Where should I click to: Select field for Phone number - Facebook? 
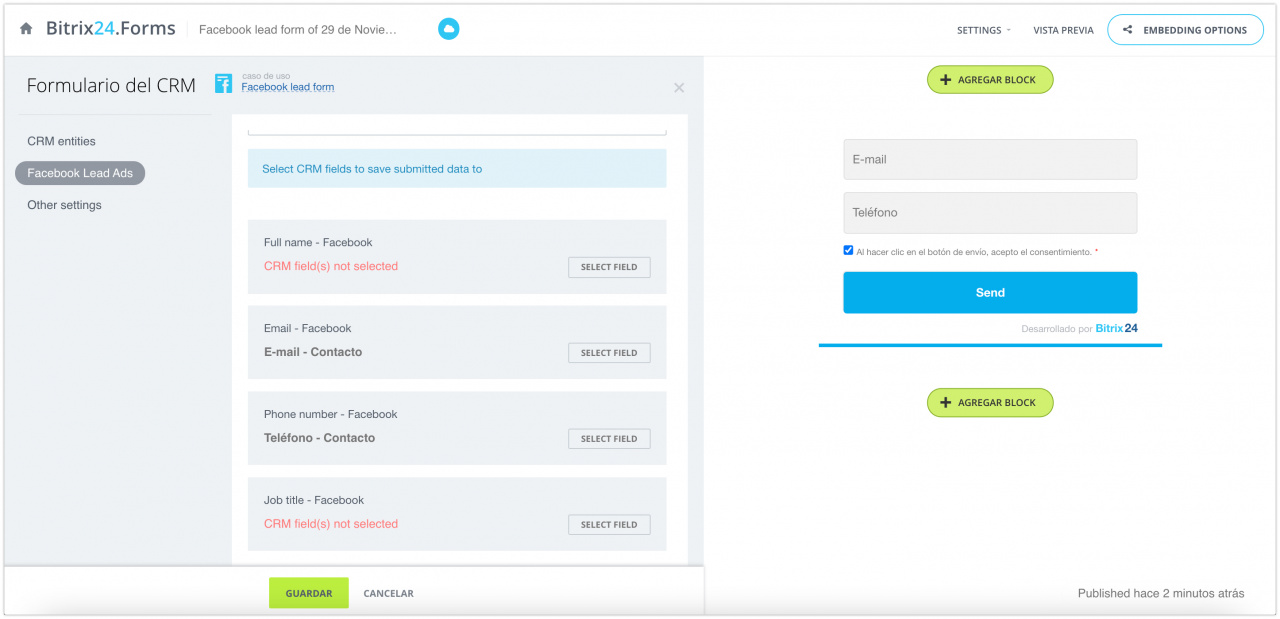609,439
